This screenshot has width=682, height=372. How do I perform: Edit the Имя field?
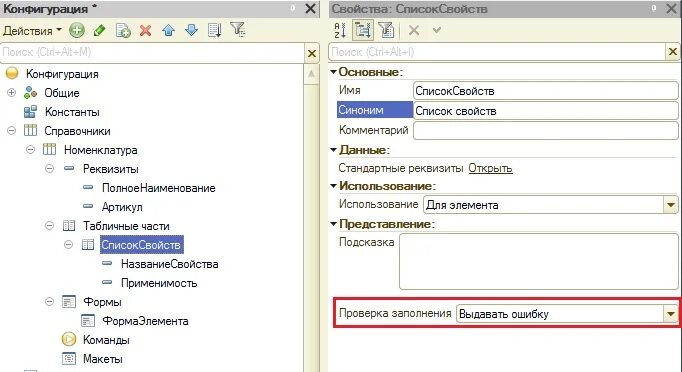pyautogui.click(x=545, y=91)
